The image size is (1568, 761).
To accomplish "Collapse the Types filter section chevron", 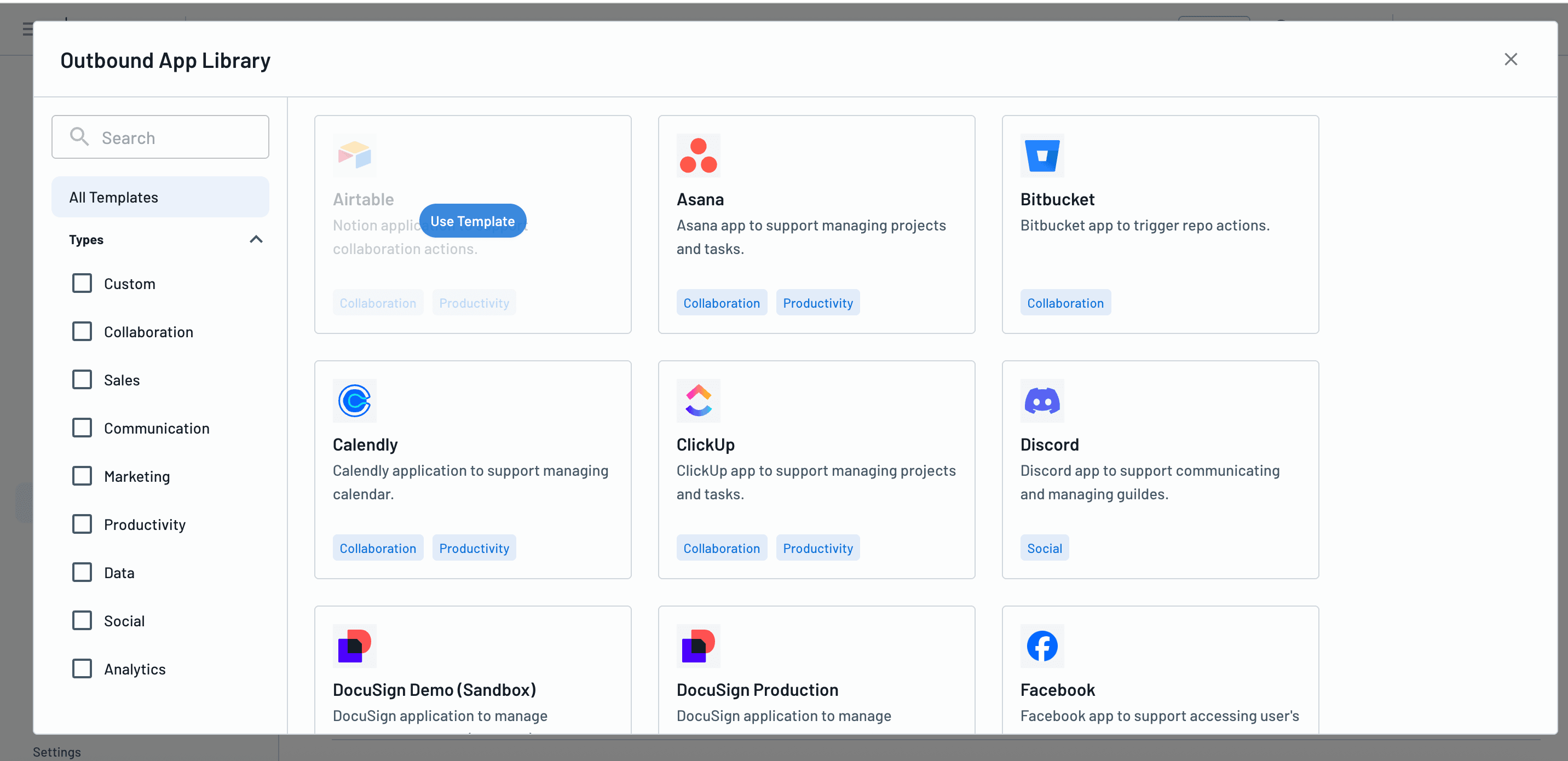I will (256, 239).
